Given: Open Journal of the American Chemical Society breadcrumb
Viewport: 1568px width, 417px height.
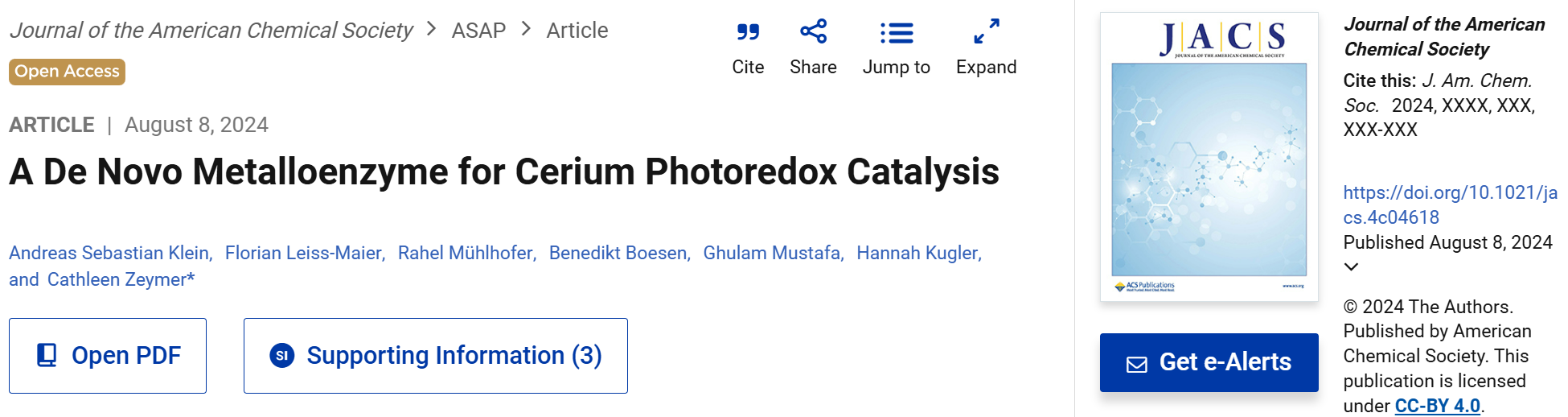Looking at the screenshot, I should (x=211, y=31).
